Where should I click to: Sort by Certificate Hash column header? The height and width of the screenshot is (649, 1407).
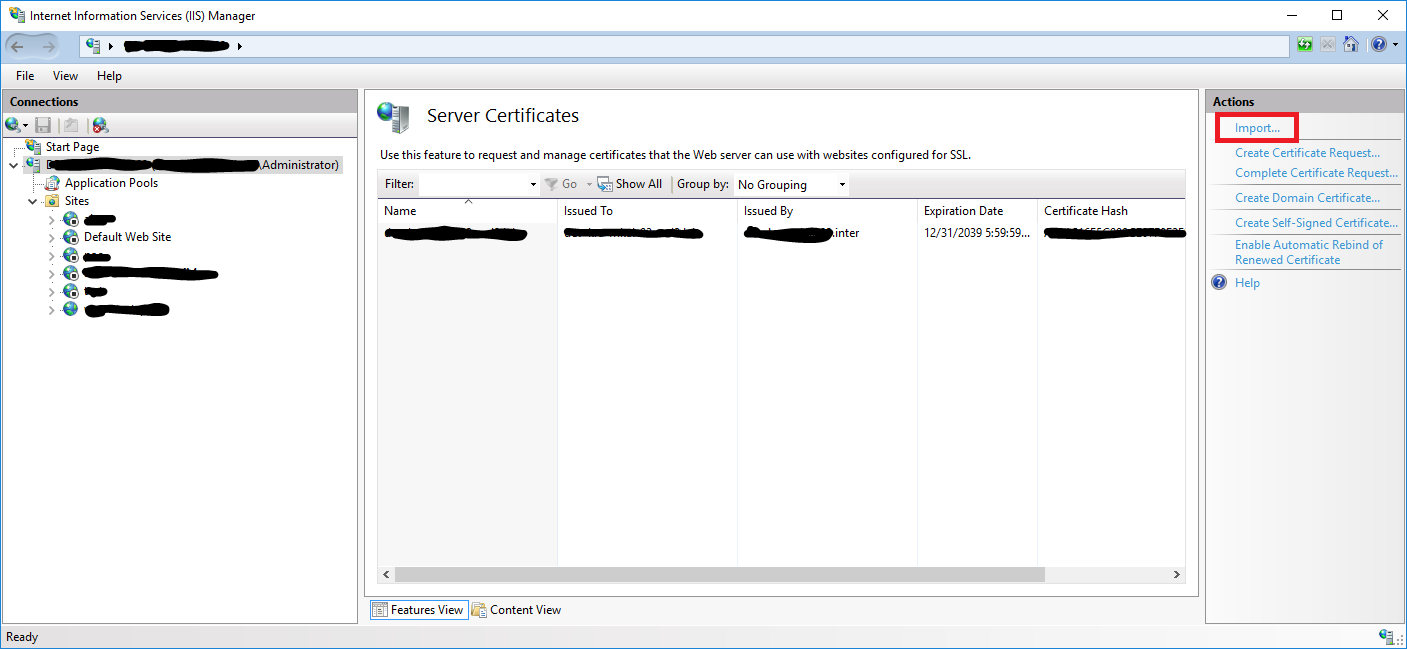pos(1111,211)
